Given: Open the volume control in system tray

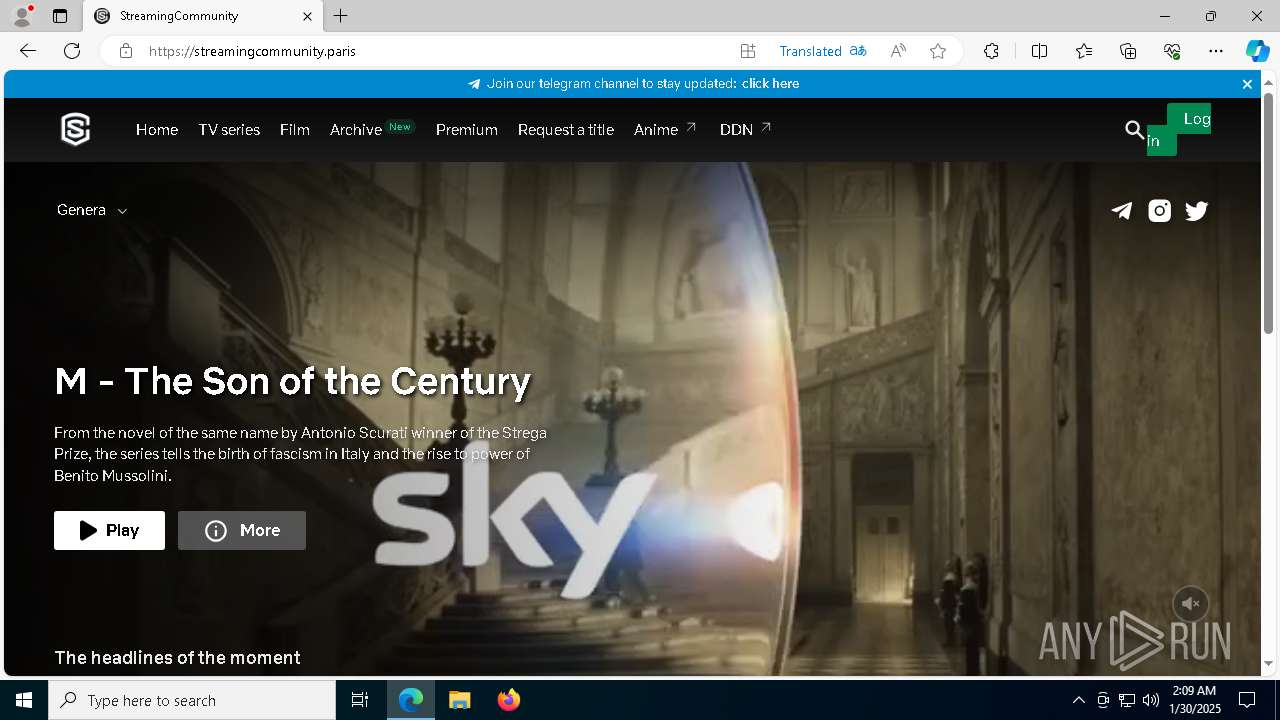Looking at the screenshot, I should pos(1151,700).
